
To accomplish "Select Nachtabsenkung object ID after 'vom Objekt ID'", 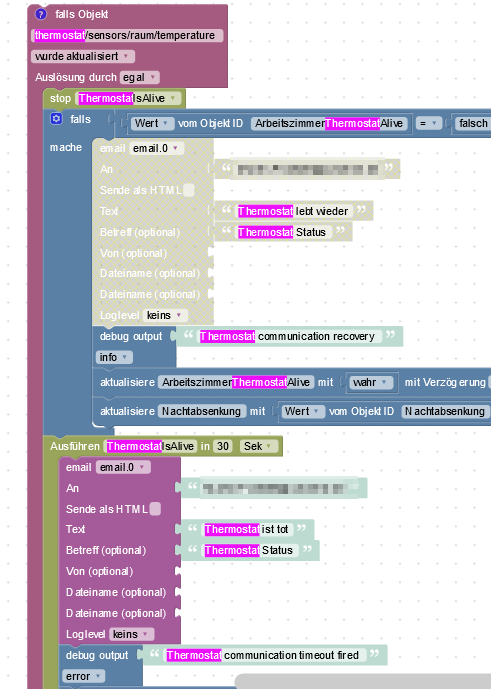I will (x=444, y=411).
